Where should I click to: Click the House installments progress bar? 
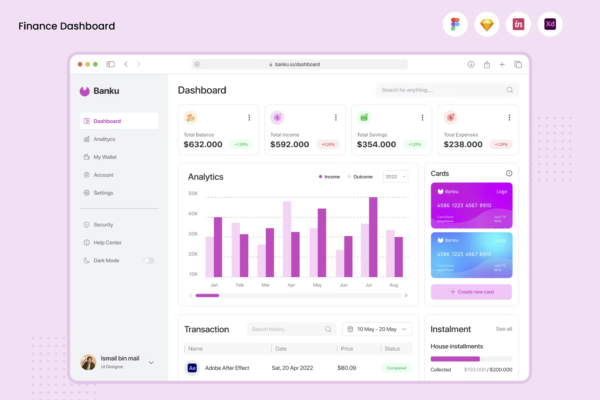point(471,359)
